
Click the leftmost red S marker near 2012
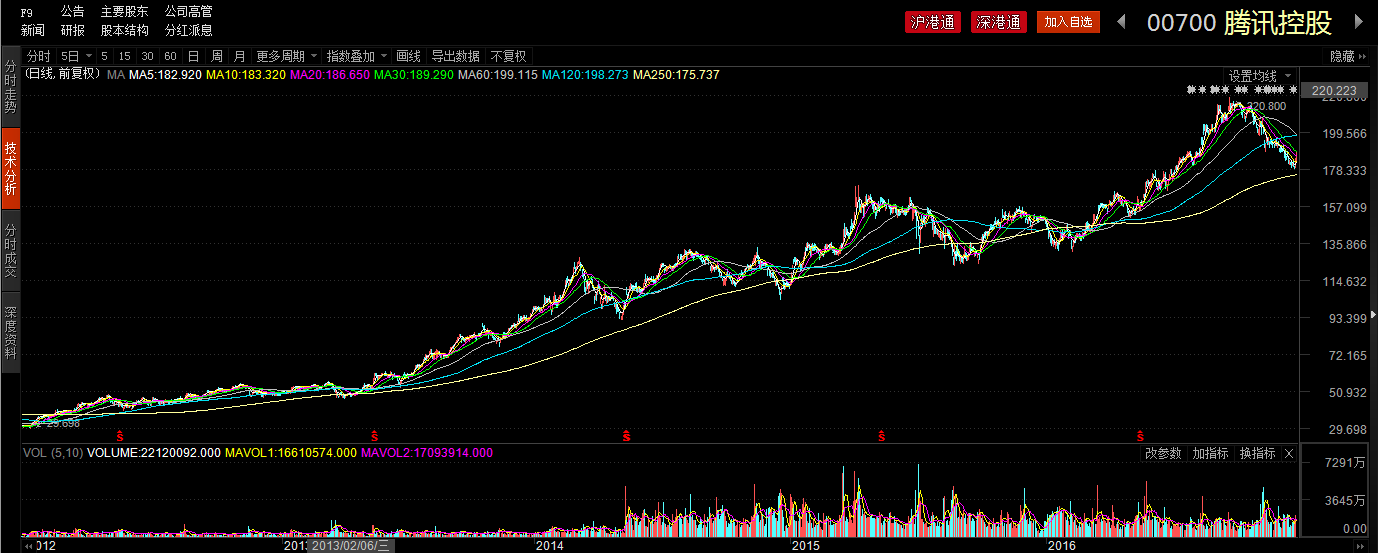coord(120,435)
